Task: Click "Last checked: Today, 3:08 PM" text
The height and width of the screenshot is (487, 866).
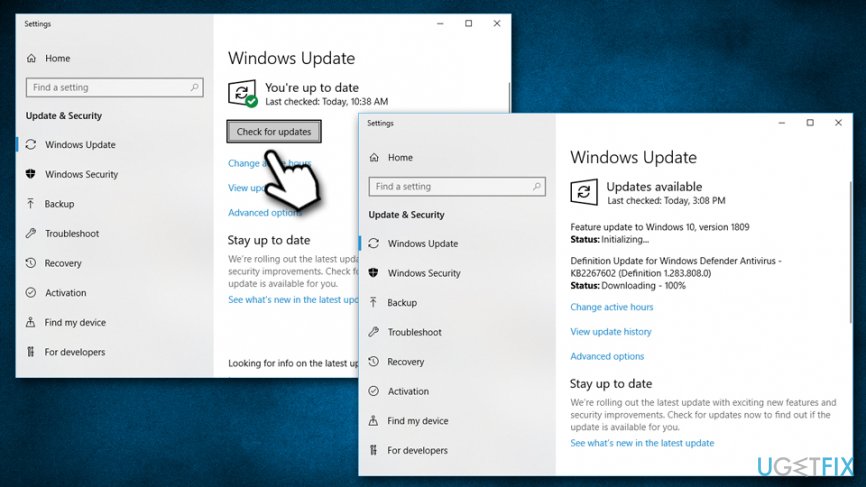Action: (666, 200)
